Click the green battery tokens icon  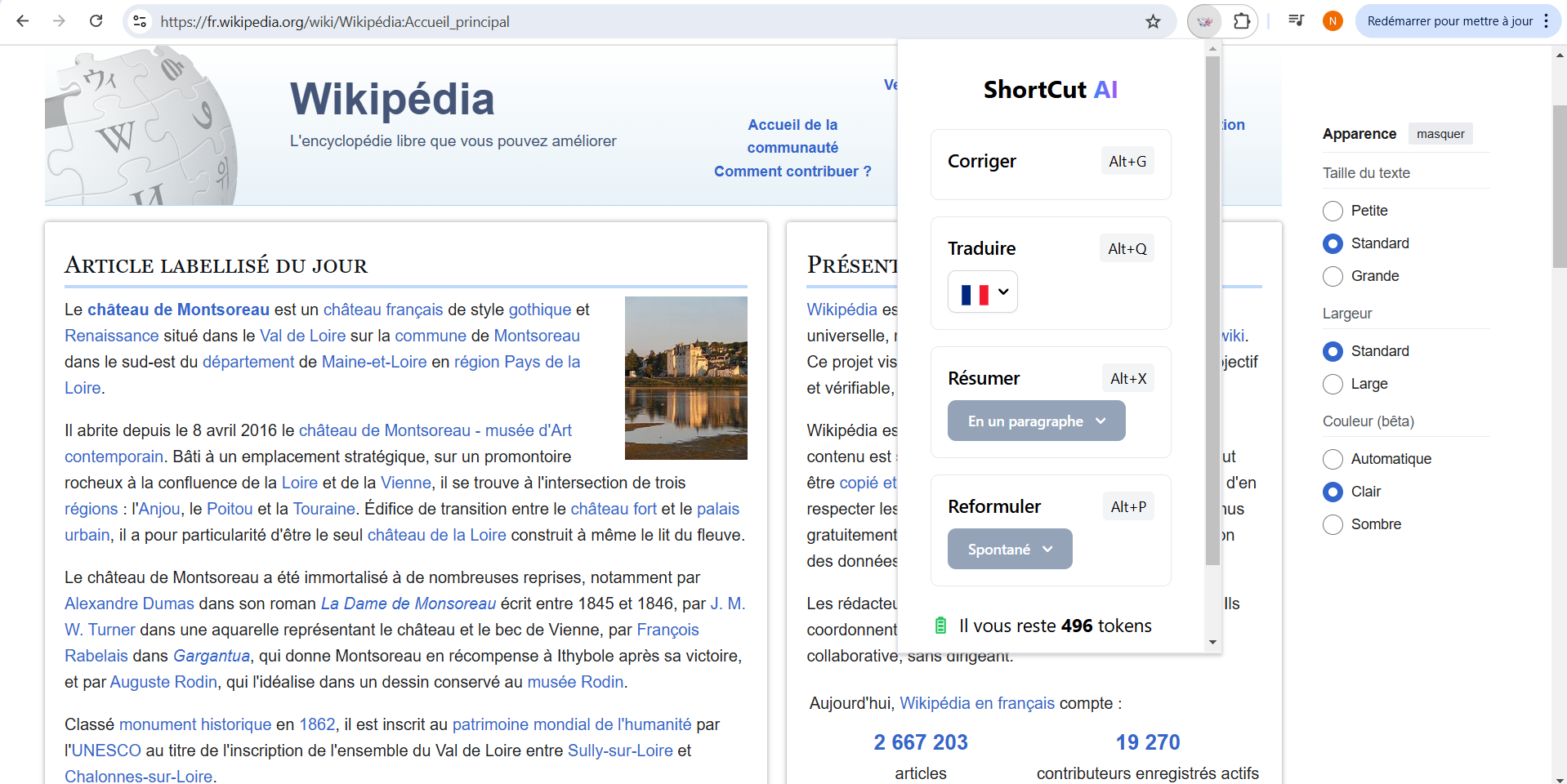[940, 626]
